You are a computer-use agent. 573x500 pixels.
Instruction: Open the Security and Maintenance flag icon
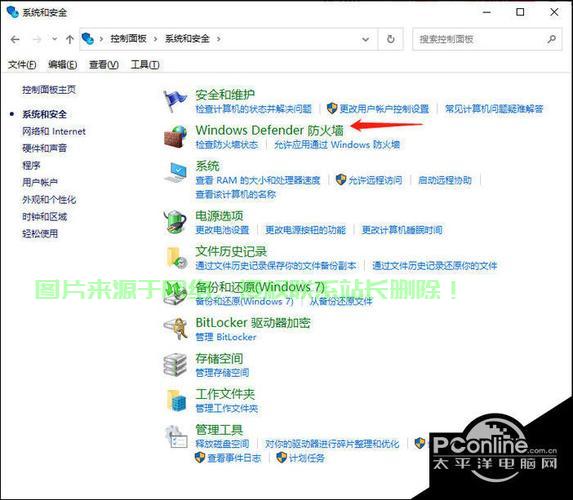click(175, 101)
